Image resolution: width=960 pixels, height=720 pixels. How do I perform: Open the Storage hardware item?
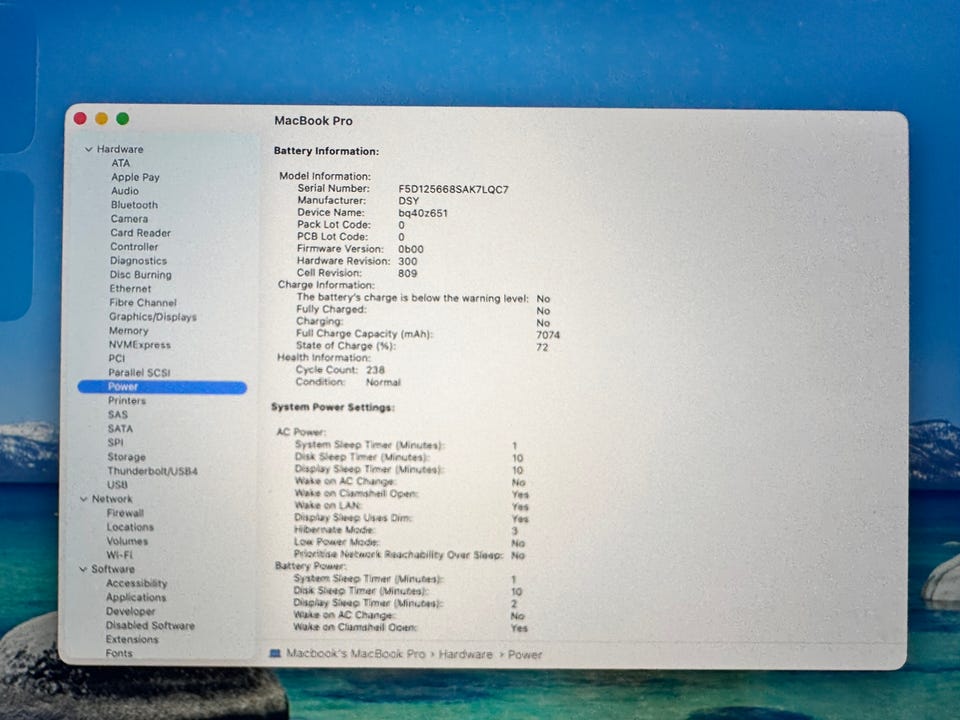click(x=126, y=457)
